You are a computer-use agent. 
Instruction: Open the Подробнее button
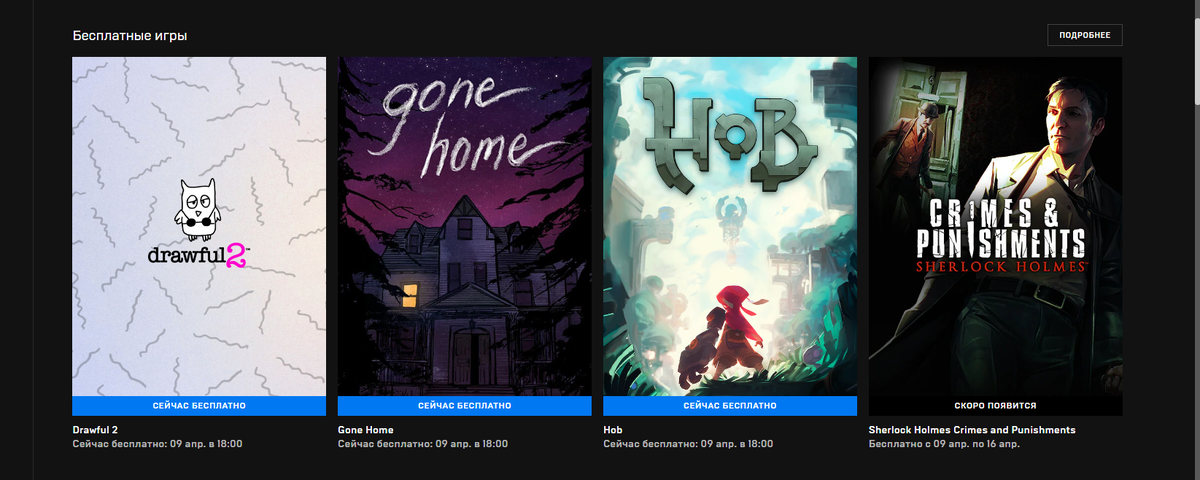pyautogui.click(x=1085, y=35)
